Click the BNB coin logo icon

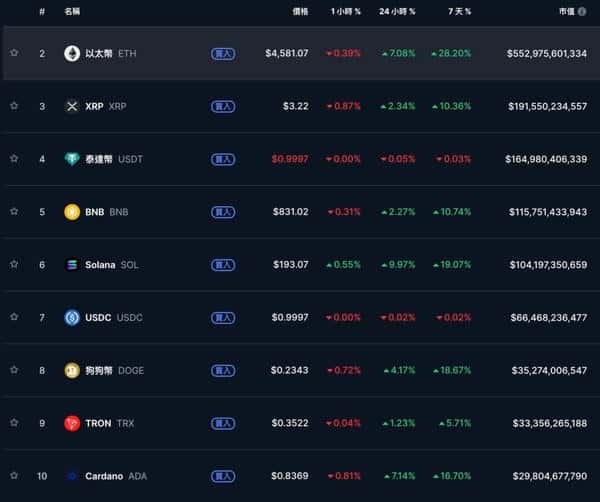pos(72,212)
